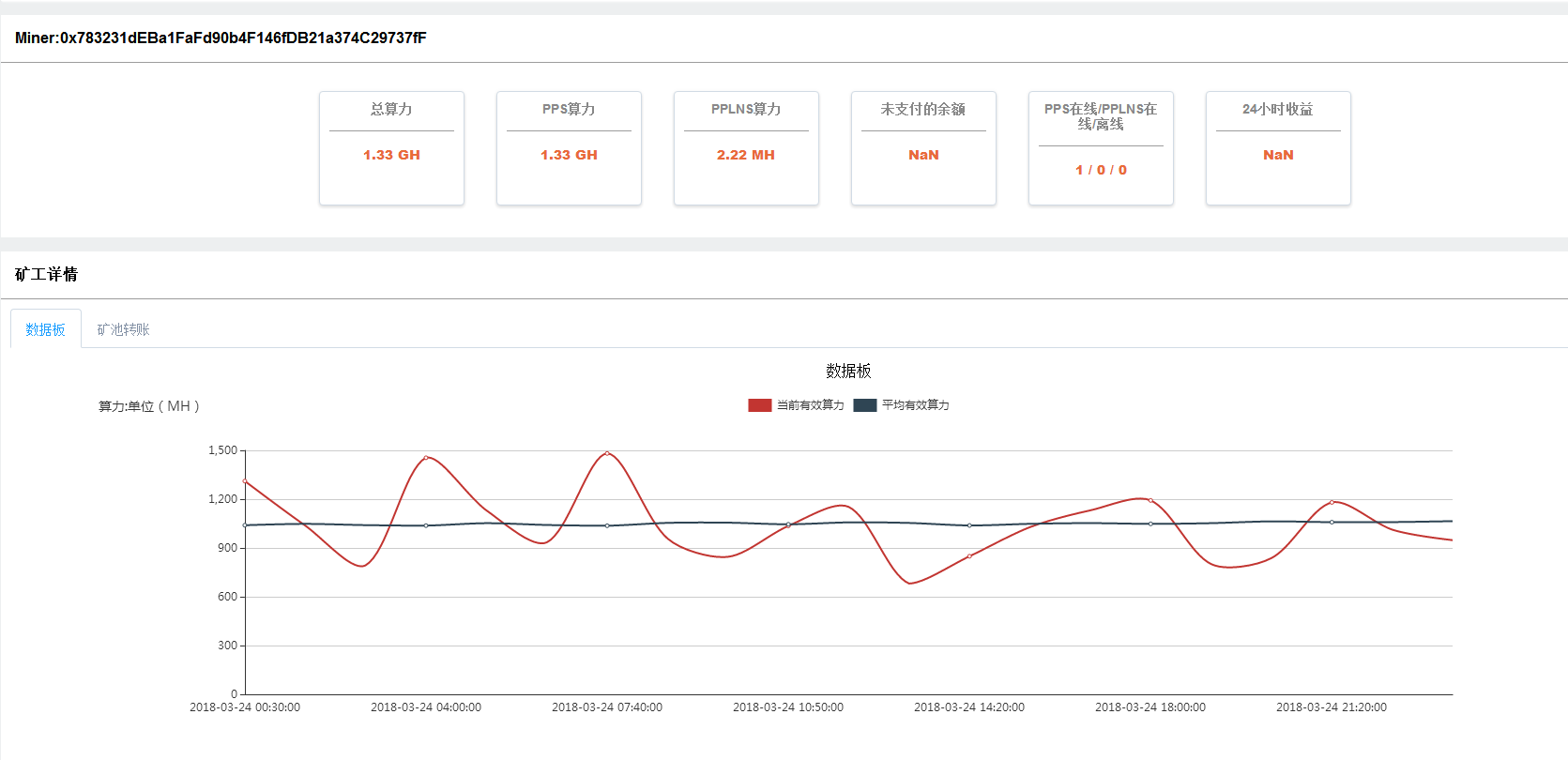This screenshot has width=1568, height=760.
Task: Click the 平均有效算力 legend label
Action: 916,405
